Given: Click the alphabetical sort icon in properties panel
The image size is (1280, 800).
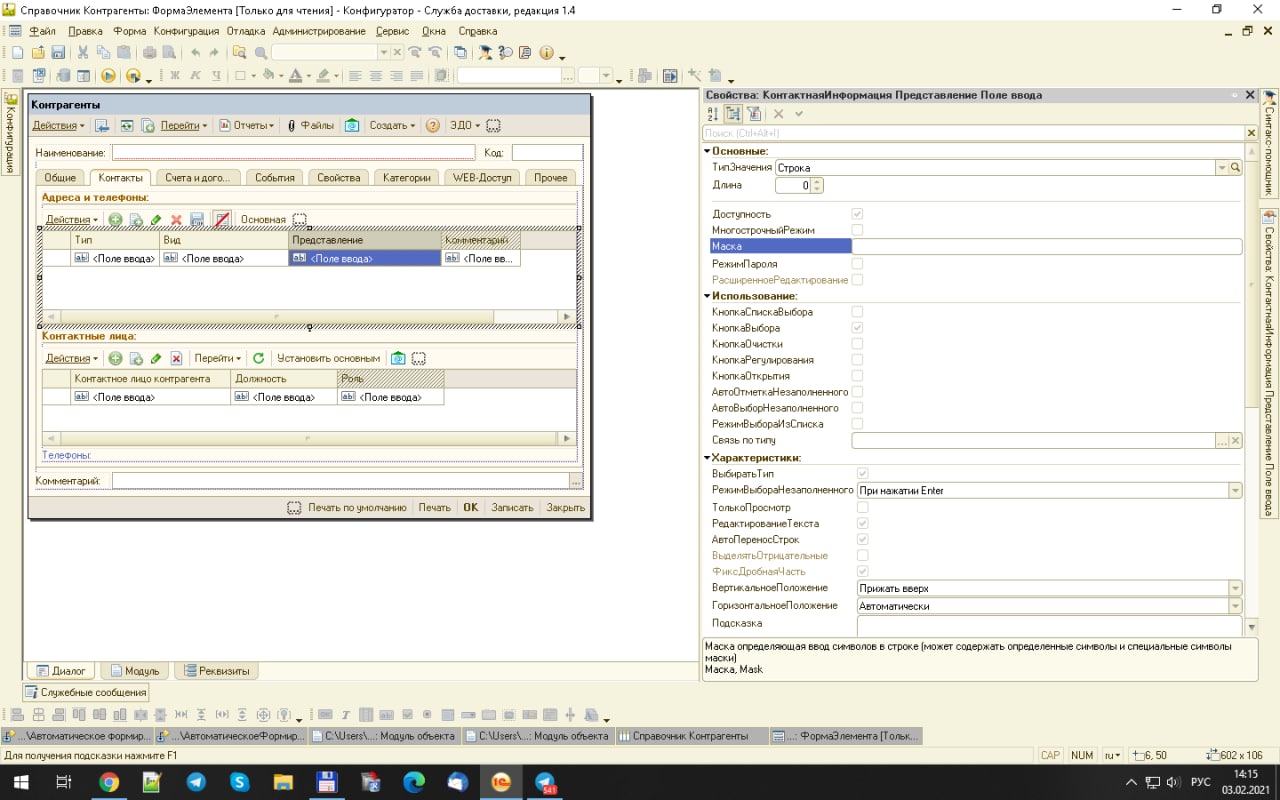Looking at the screenshot, I should point(713,114).
